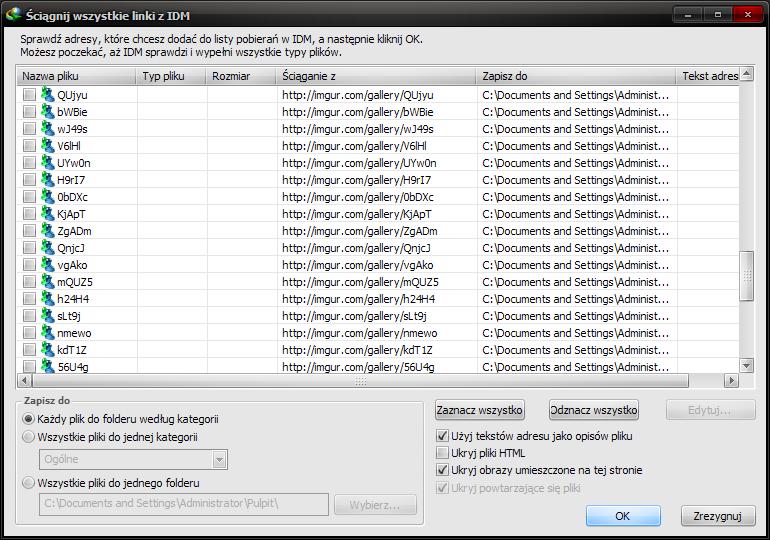Click the URL http://imgur.com/gallery/vgAko
770x540 pixels.
[358, 265]
